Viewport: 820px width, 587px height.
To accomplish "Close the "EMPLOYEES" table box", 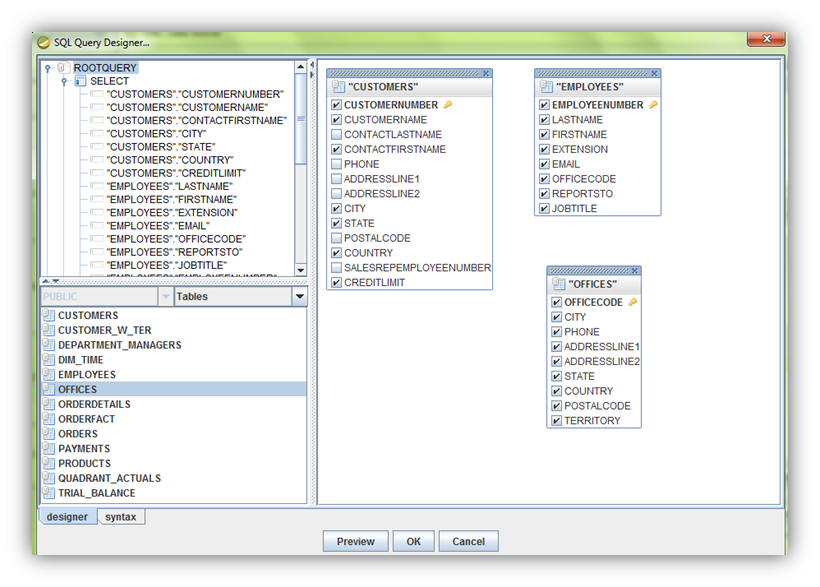I will [655, 73].
